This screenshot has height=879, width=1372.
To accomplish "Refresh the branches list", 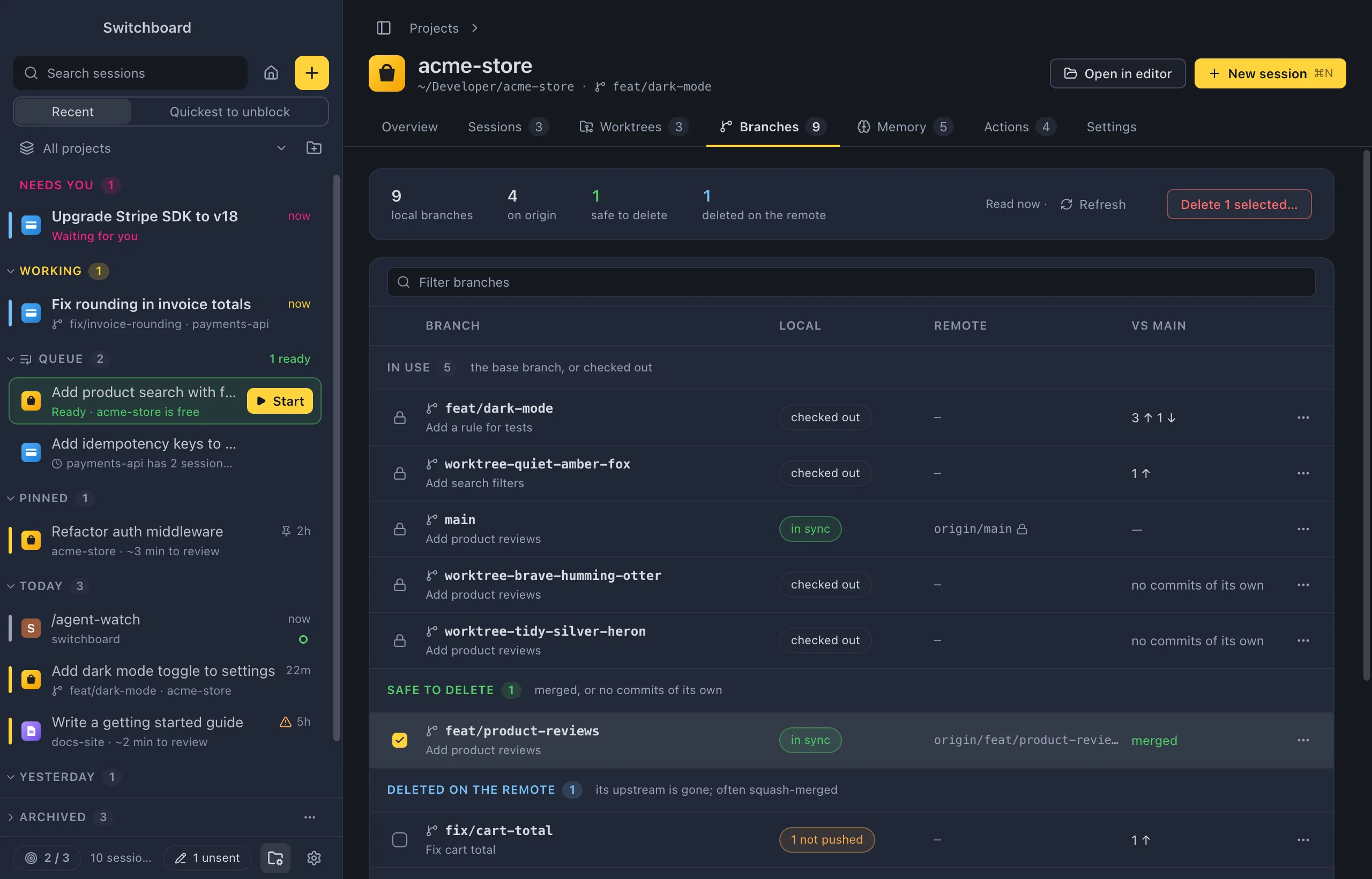I will click(1093, 204).
